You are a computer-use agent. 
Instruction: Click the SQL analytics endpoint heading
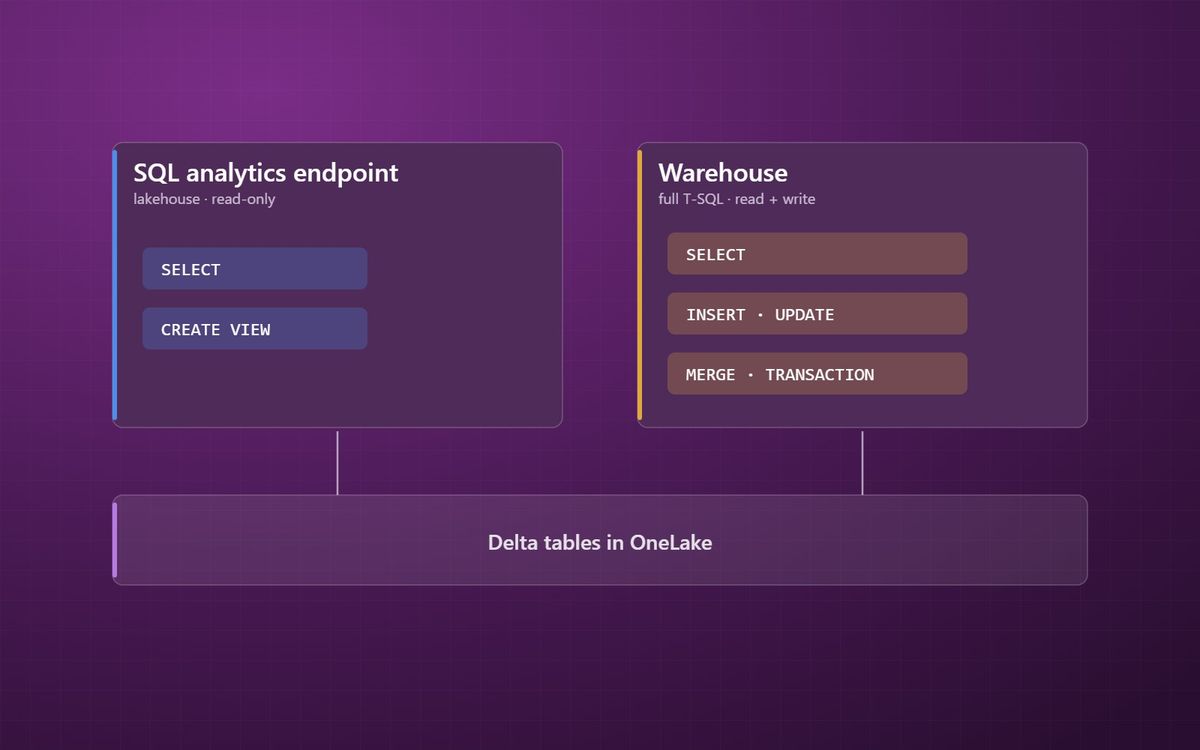point(266,172)
